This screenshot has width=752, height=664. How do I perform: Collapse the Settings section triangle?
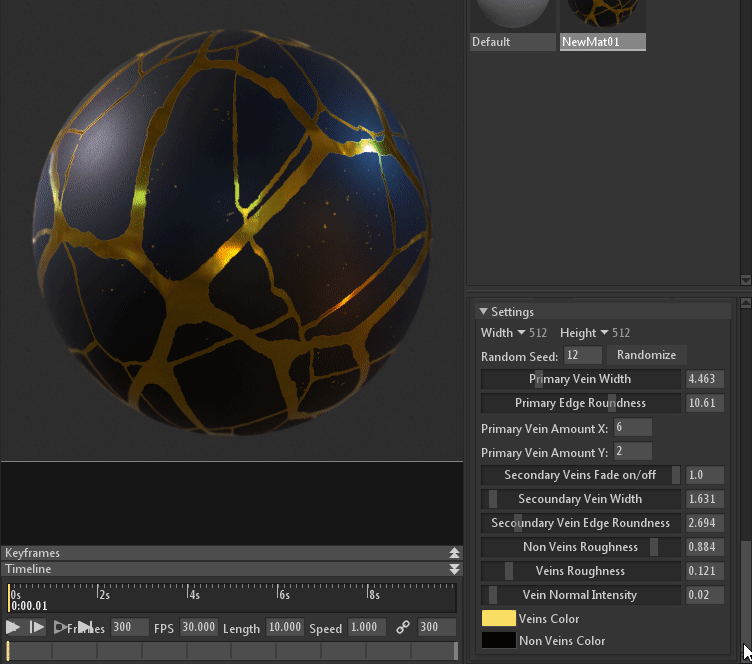(x=483, y=312)
